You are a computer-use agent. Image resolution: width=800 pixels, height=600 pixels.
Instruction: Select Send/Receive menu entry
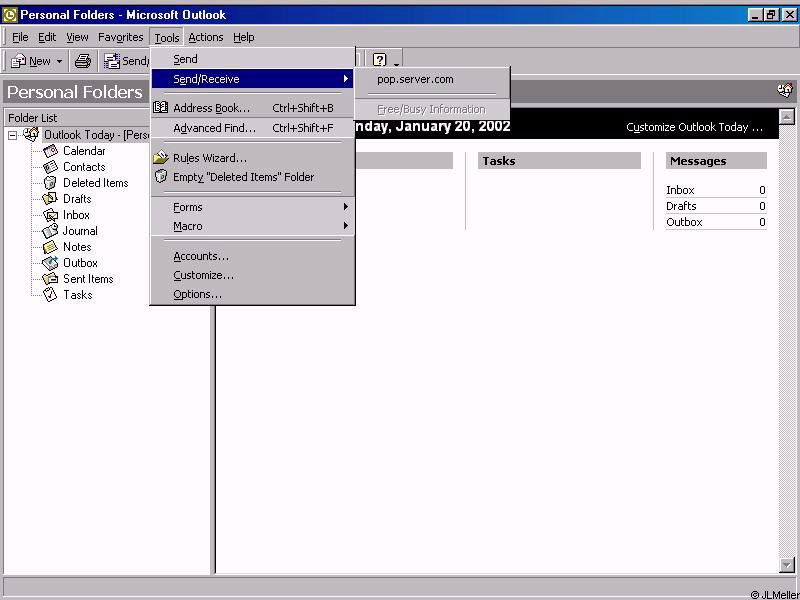pos(253,79)
